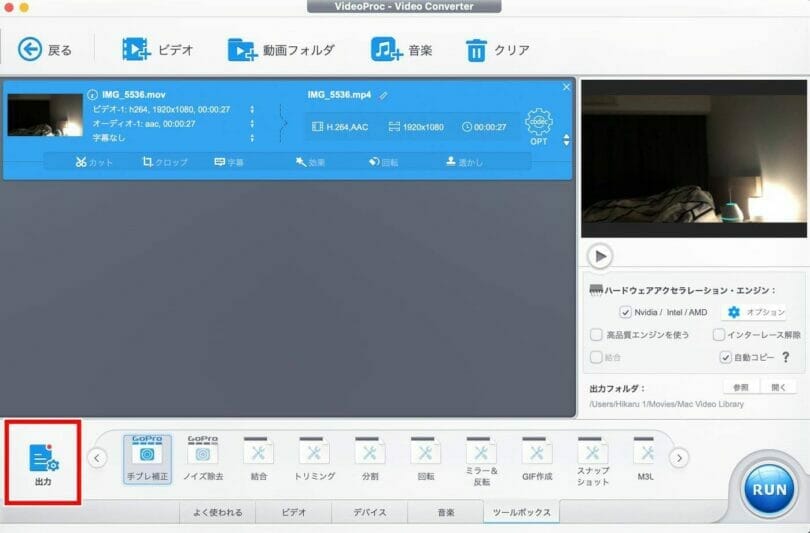Expand the ビデオ-1 track selector
The height and width of the screenshot is (533, 810).
pyautogui.click(x=252, y=109)
